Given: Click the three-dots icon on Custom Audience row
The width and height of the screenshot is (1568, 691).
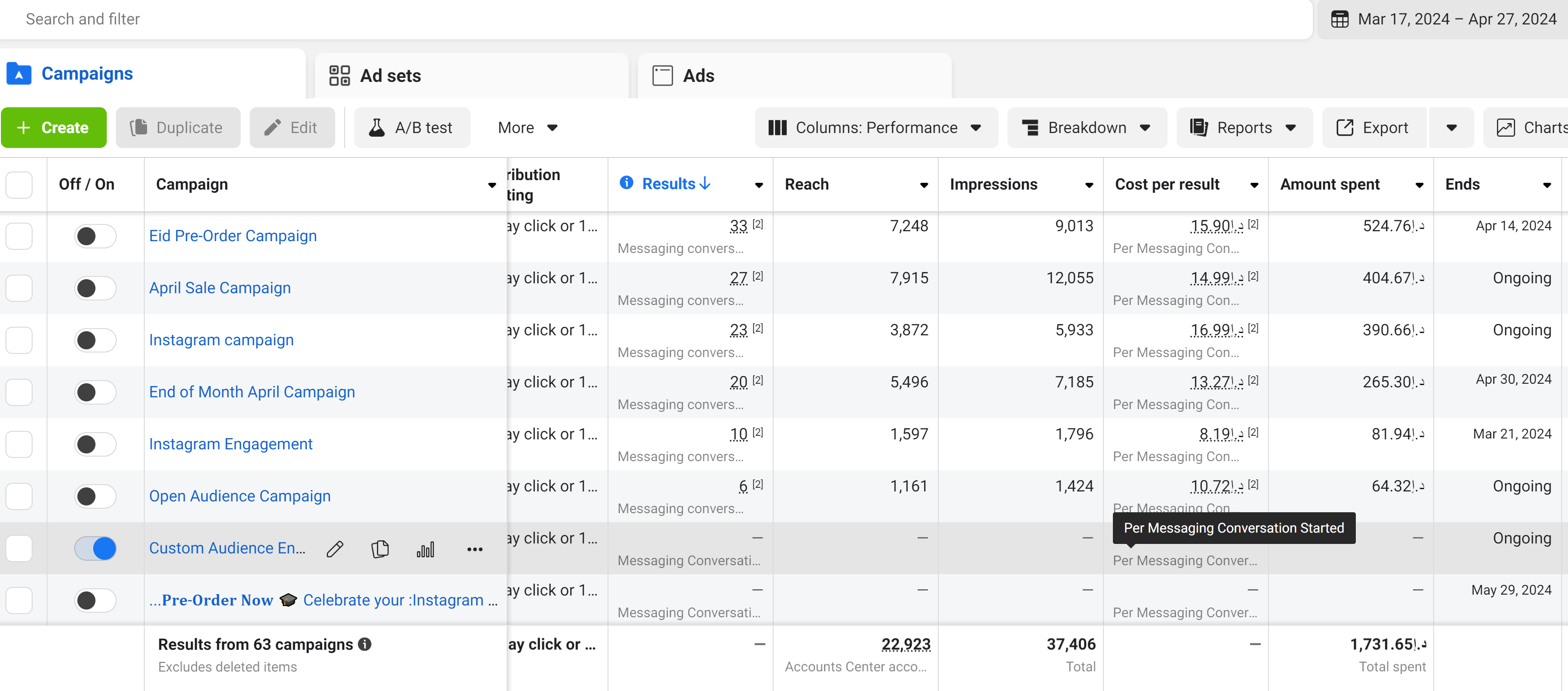Looking at the screenshot, I should [474, 549].
